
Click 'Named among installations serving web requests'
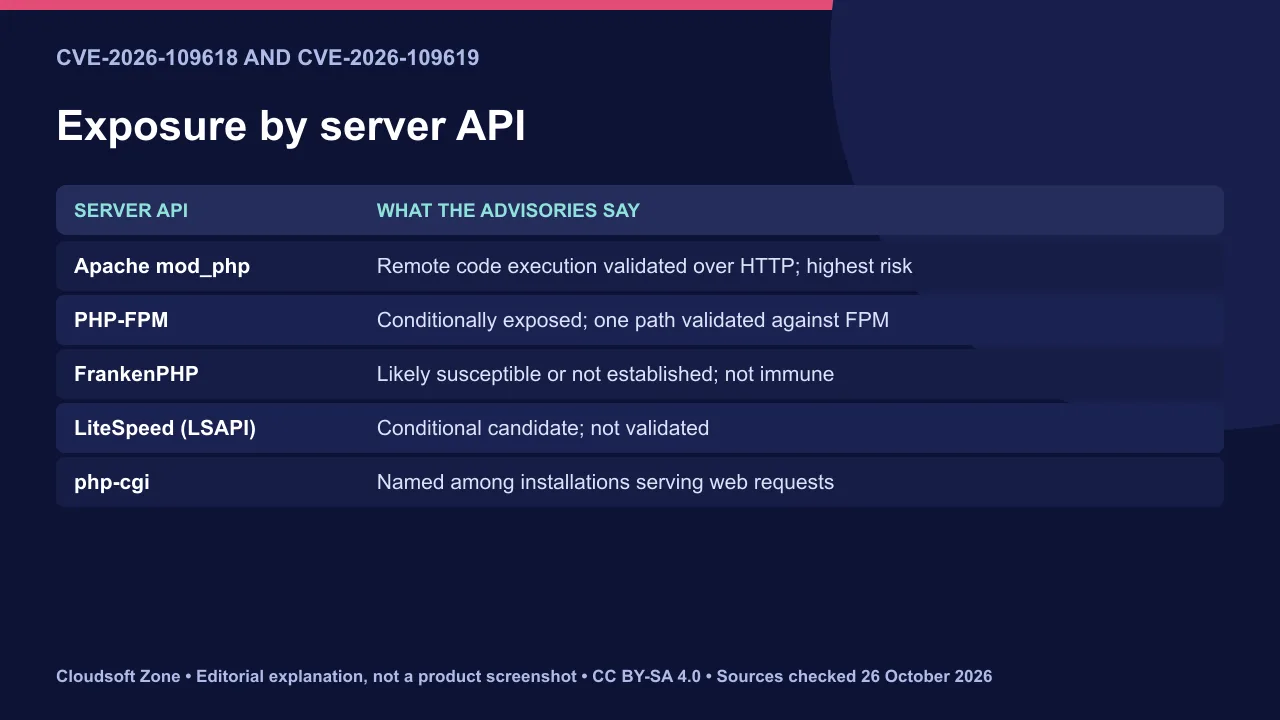(605, 482)
